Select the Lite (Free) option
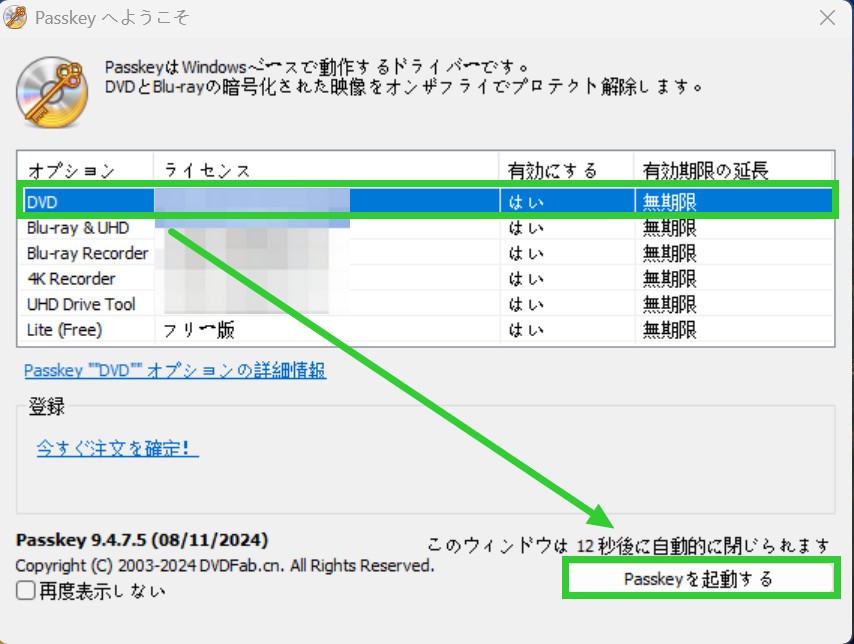 pyautogui.click(x=64, y=330)
